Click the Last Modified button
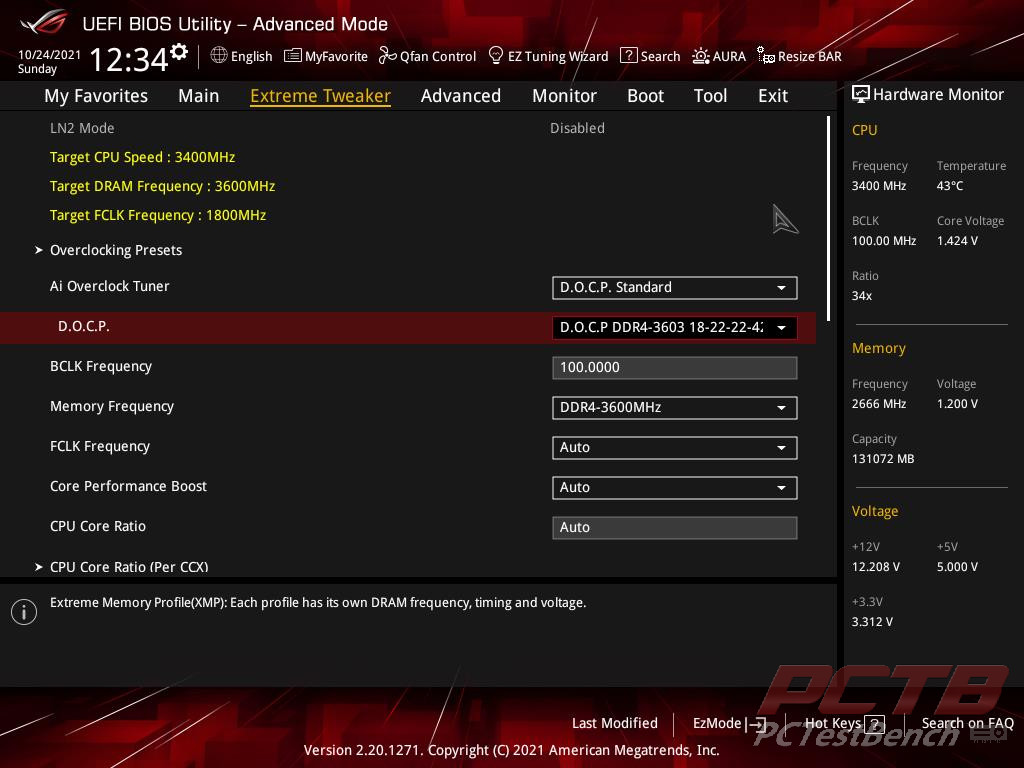The width and height of the screenshot is (1024, 768). click(x=615, y=723)
